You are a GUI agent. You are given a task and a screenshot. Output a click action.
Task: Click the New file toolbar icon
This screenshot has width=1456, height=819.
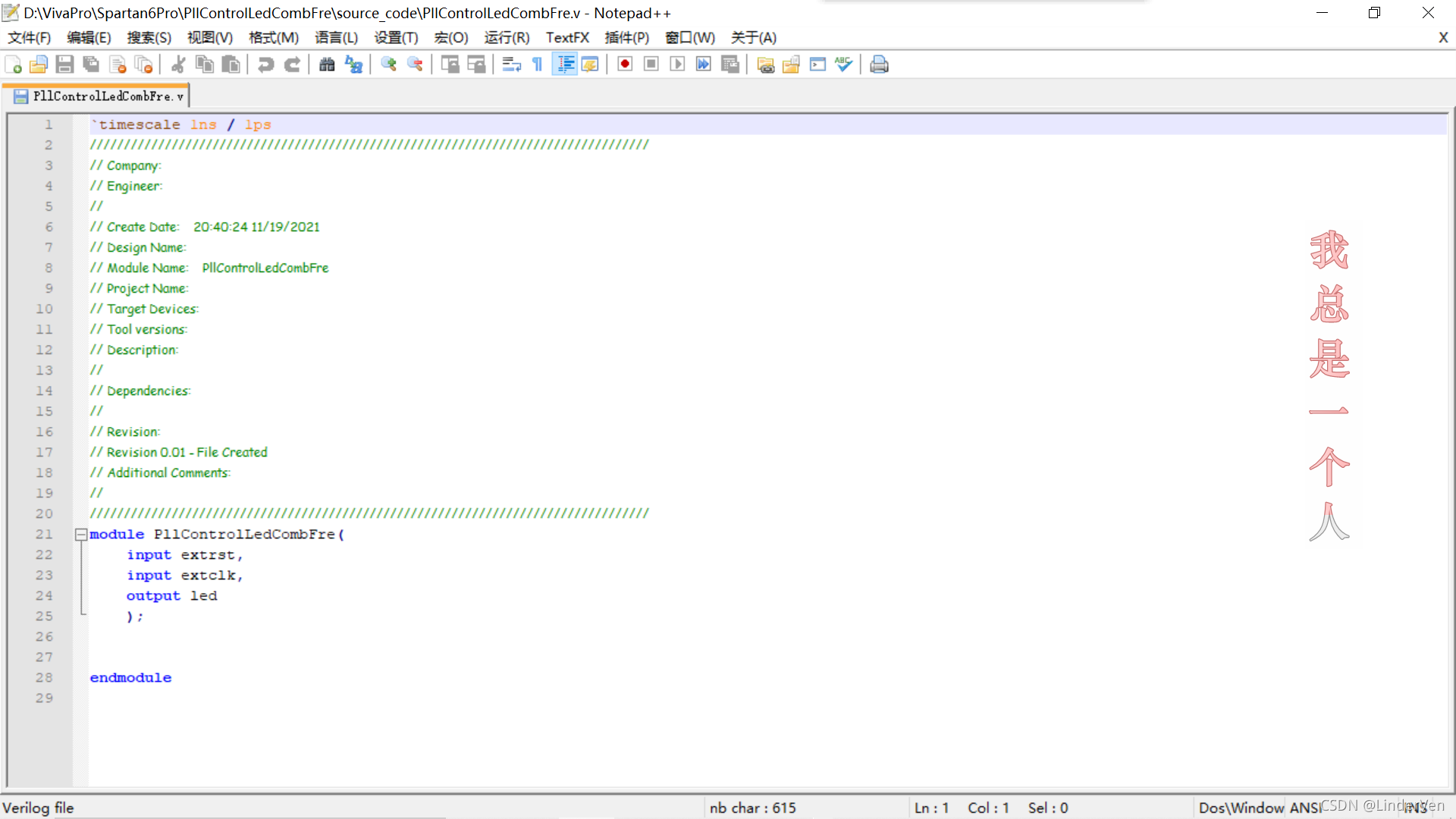click(13, 64)
